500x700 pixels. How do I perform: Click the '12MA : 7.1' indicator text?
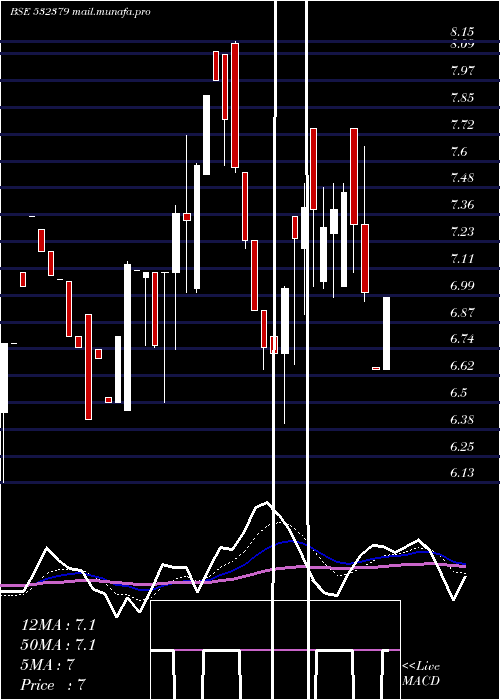(58, 625)
